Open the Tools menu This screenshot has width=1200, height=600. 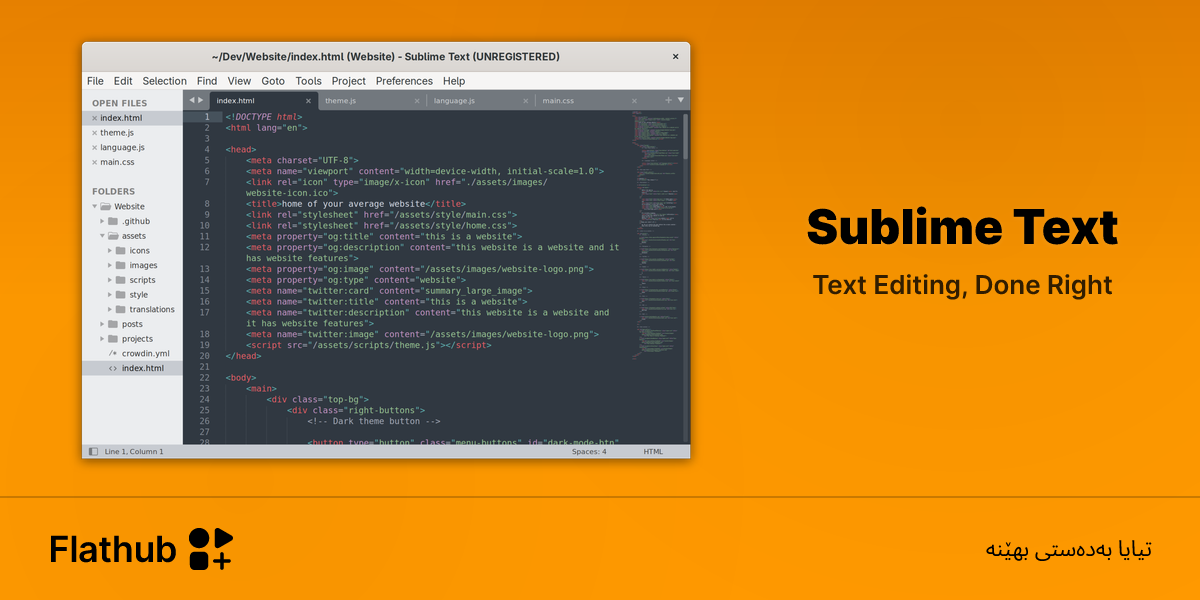309,81
